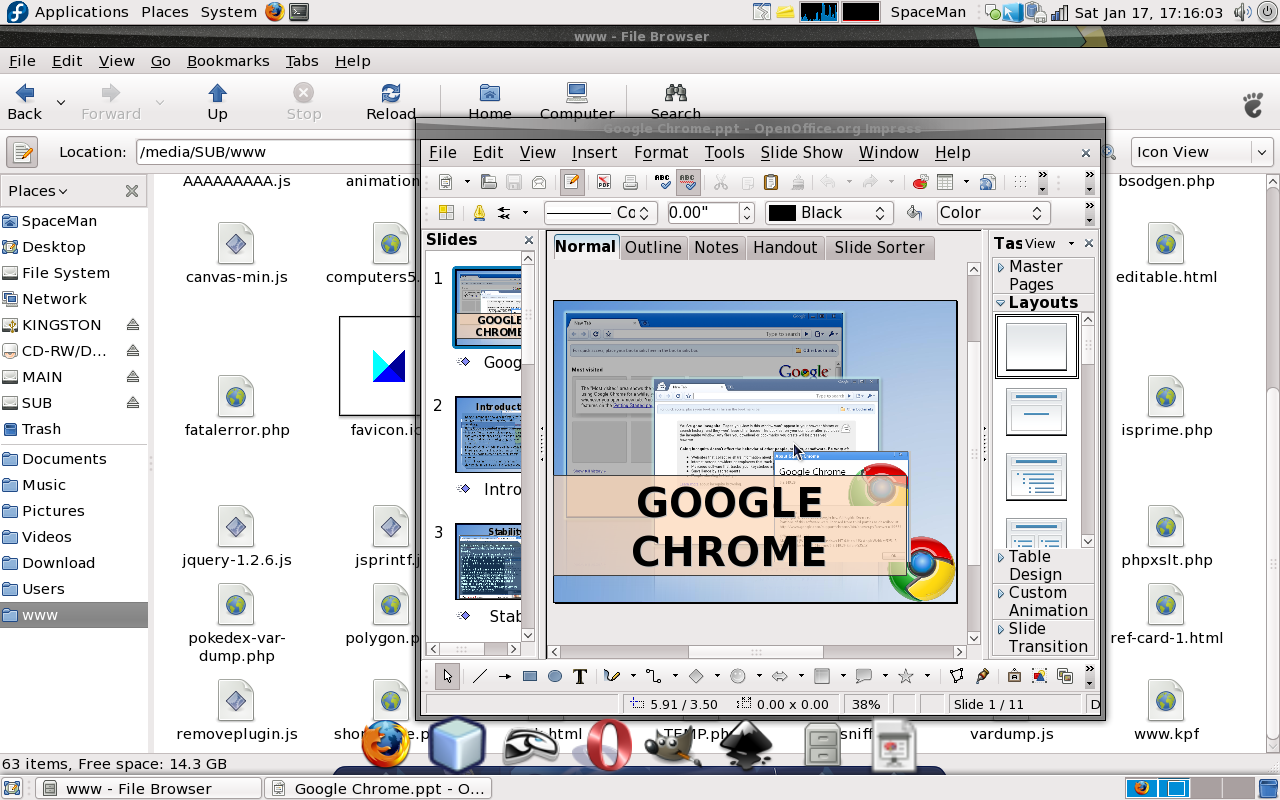Open the Places sidebar dropdown header

(x=38, y=191)
